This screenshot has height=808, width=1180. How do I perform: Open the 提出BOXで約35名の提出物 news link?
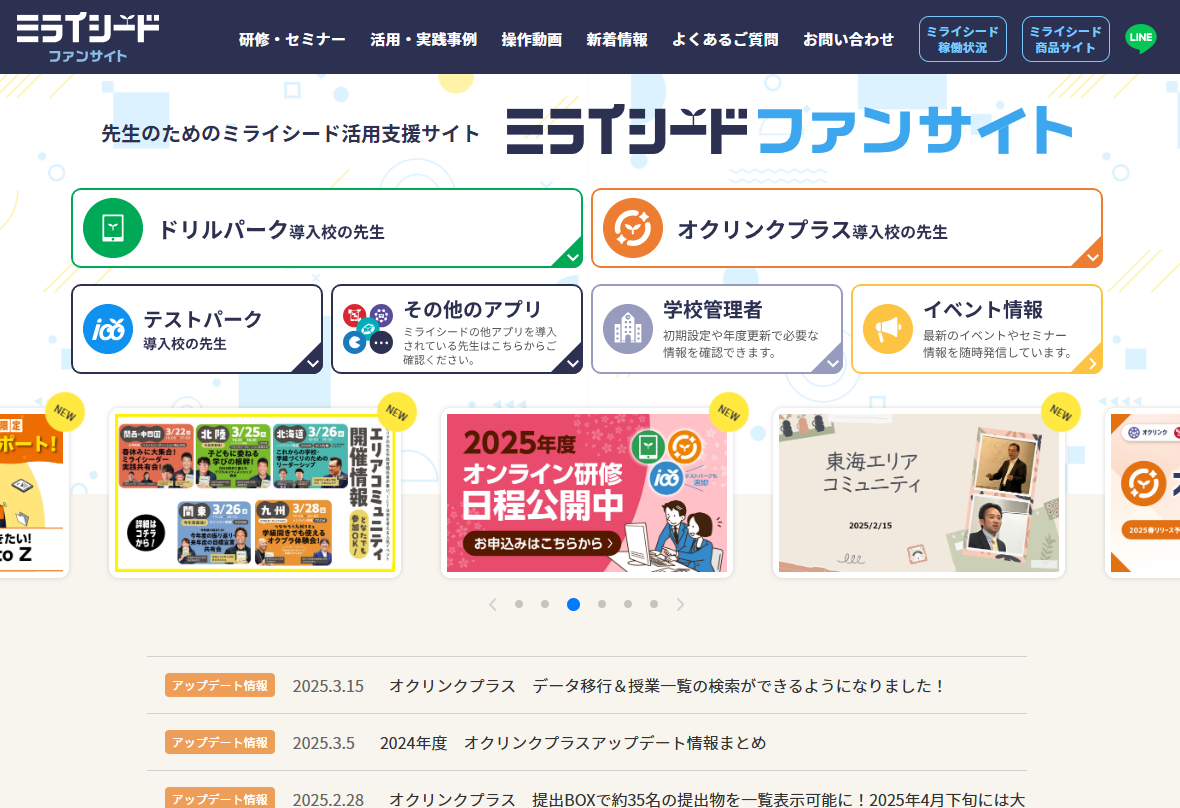click(707, 799)
